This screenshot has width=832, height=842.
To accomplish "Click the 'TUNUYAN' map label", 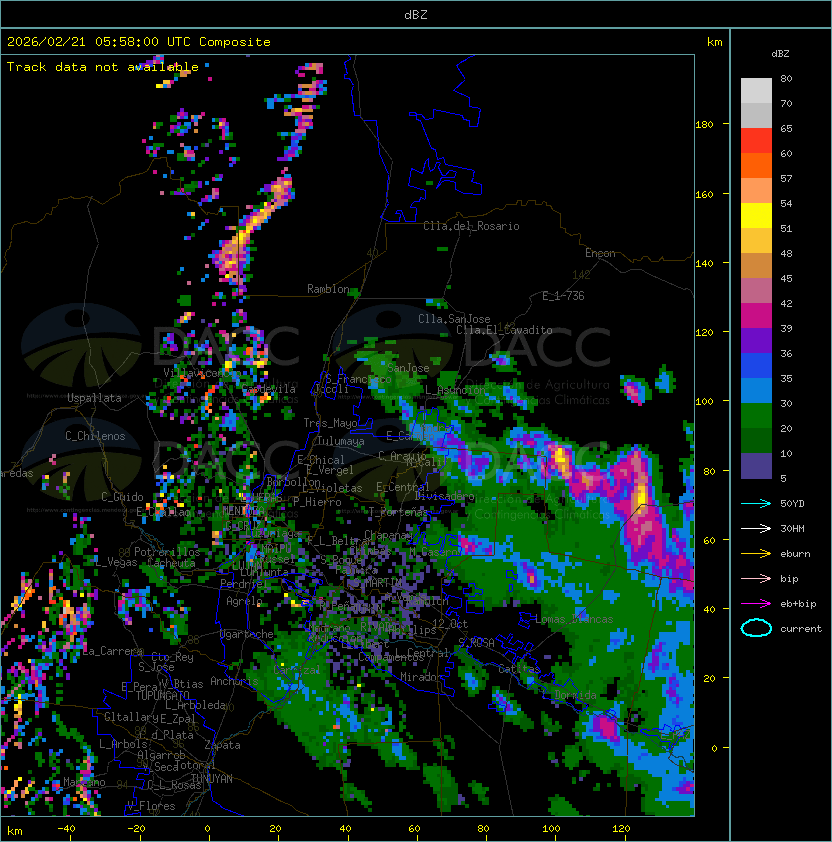I will (212, 779).
